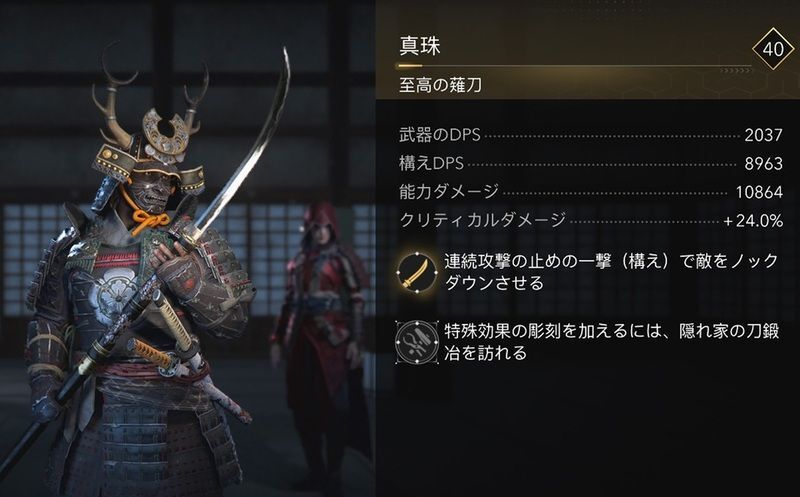This screenshot has height=497, width=800.
Task: Click the level 40 diamond badge
Action: click(x=773, y=48)
